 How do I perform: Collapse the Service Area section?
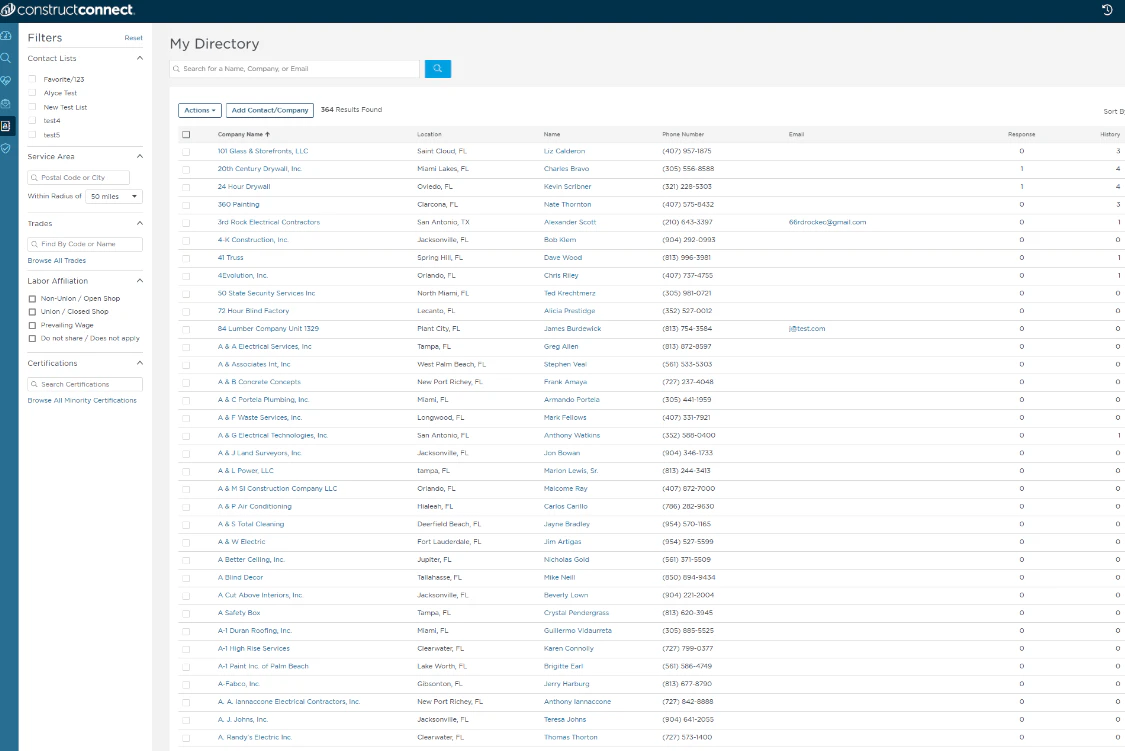tap(138, 156)
